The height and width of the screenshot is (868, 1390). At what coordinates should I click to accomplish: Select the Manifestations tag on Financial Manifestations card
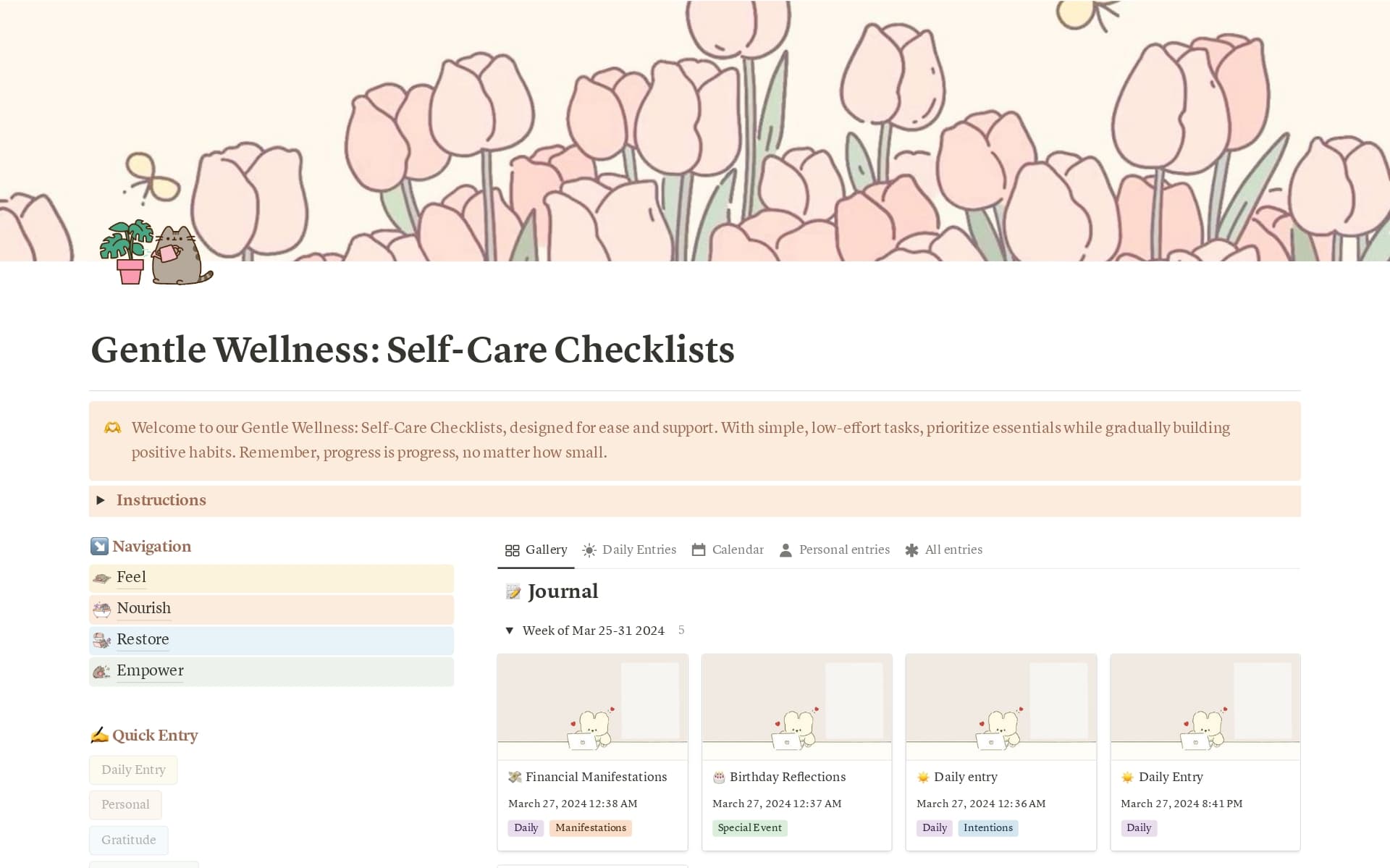590,827
